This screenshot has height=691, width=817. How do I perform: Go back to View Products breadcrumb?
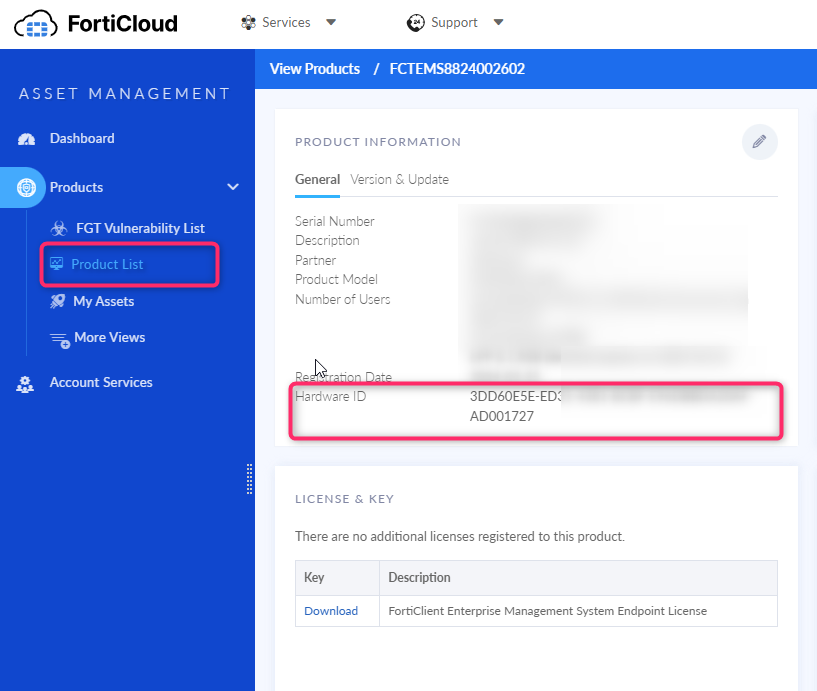click(314, 69)
